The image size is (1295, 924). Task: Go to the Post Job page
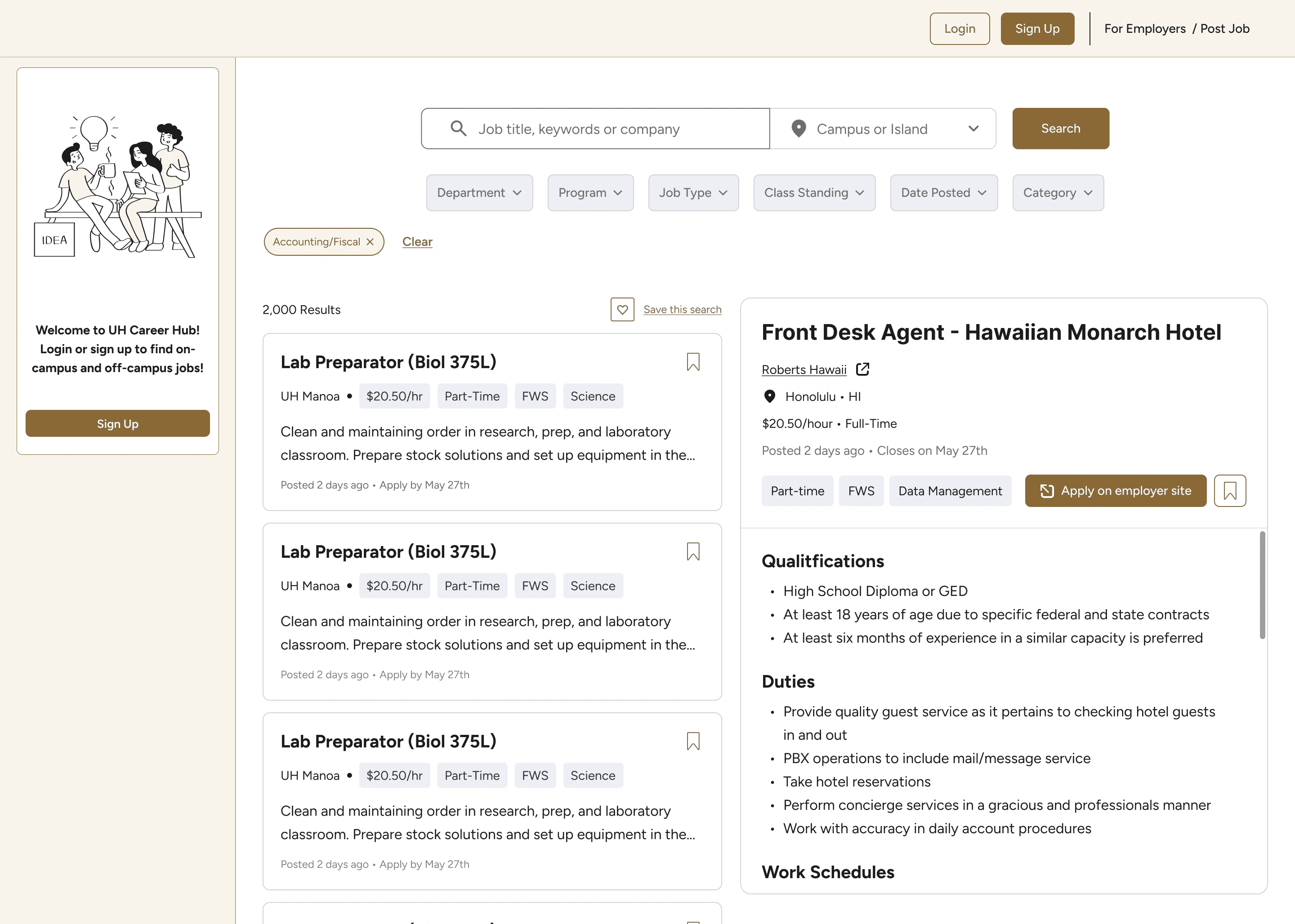(x=1224, y=28)
